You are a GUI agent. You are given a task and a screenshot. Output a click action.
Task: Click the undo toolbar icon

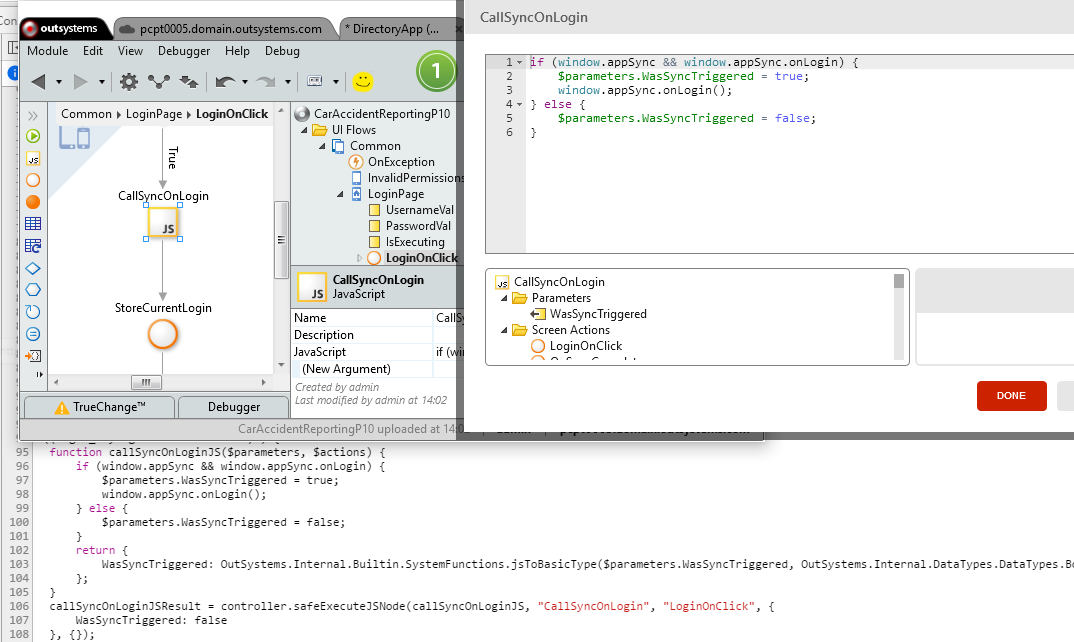(x=224, y=82)
